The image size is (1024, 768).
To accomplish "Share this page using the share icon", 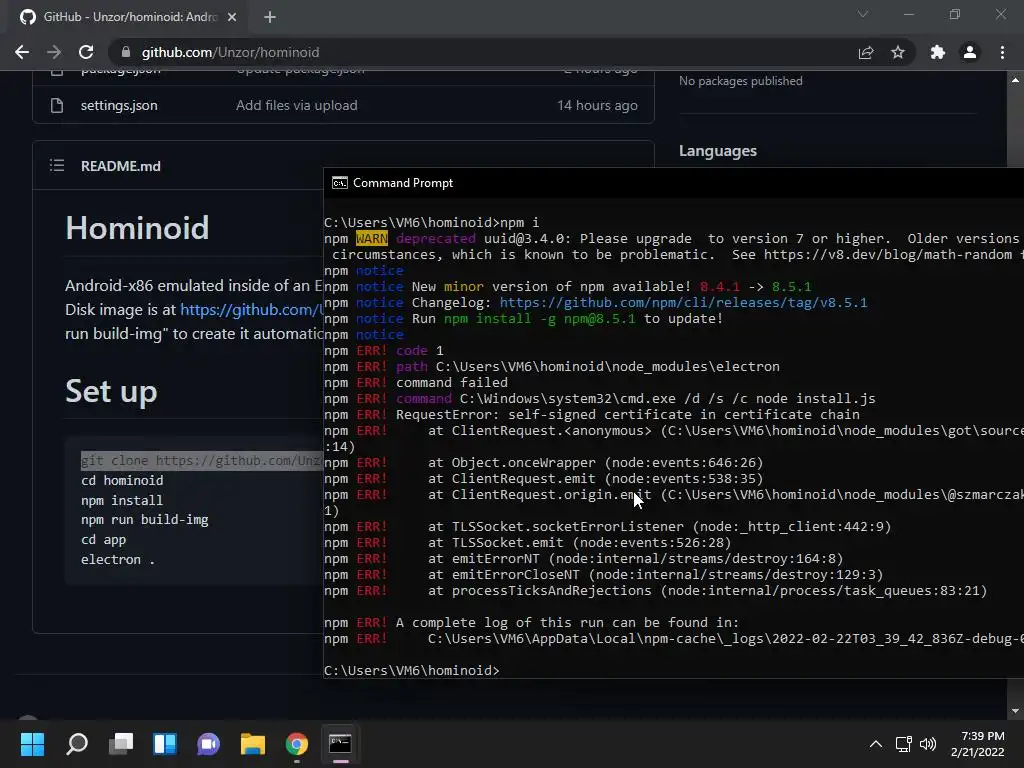I will [866, 52].
